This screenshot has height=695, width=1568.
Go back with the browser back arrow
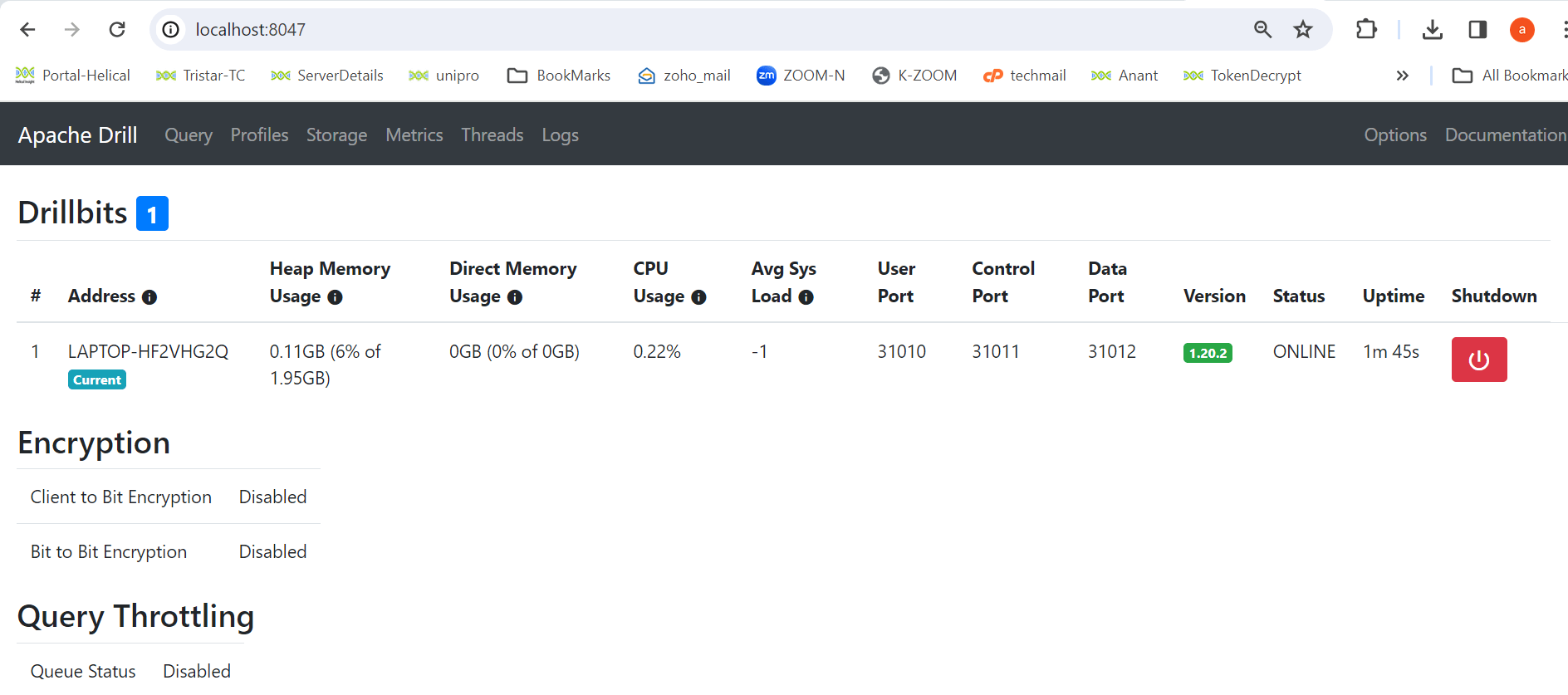27,30
